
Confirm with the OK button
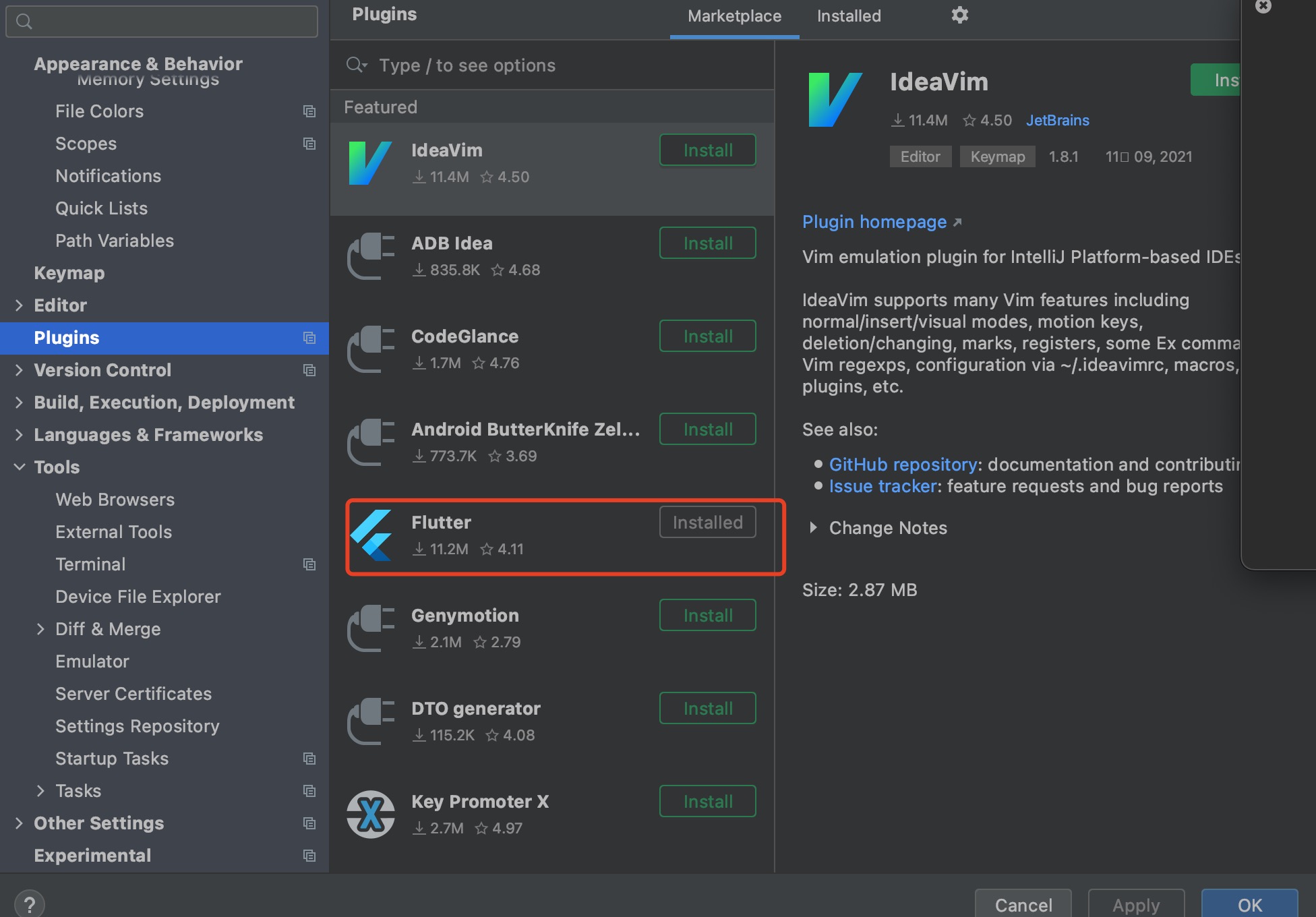click(x=1249, y=904)
